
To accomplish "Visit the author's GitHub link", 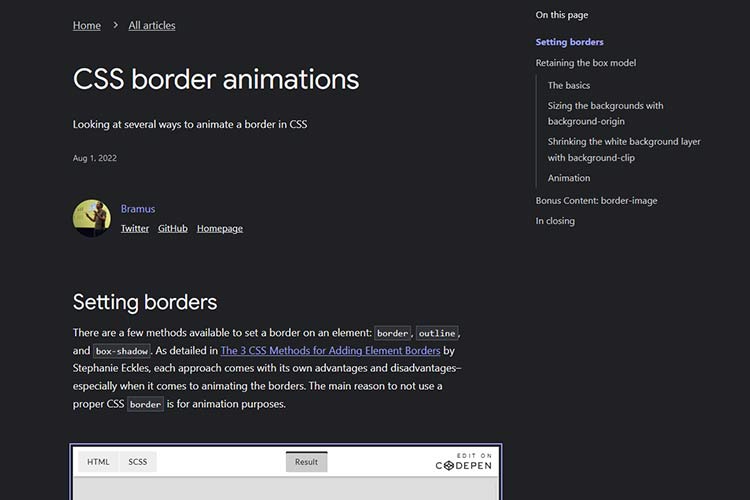I will click(173, 228).
